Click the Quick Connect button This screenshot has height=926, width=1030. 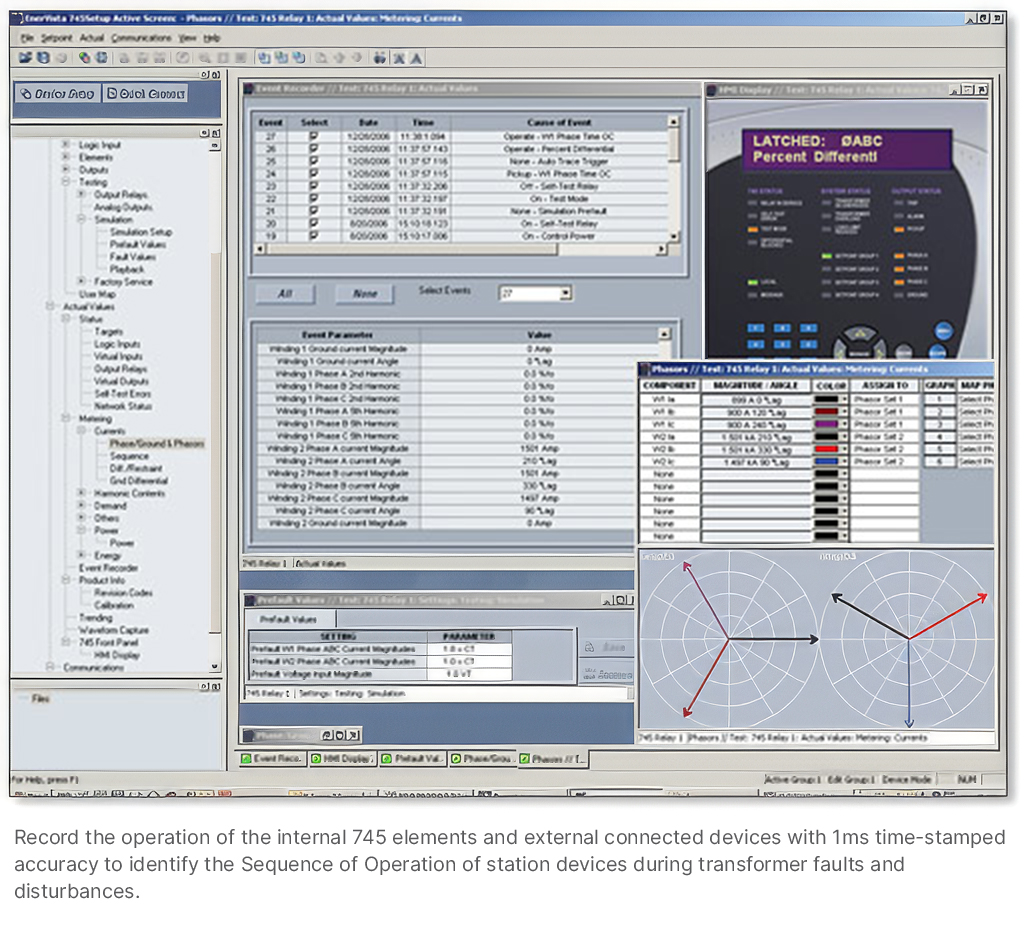[x=146, y=94]
